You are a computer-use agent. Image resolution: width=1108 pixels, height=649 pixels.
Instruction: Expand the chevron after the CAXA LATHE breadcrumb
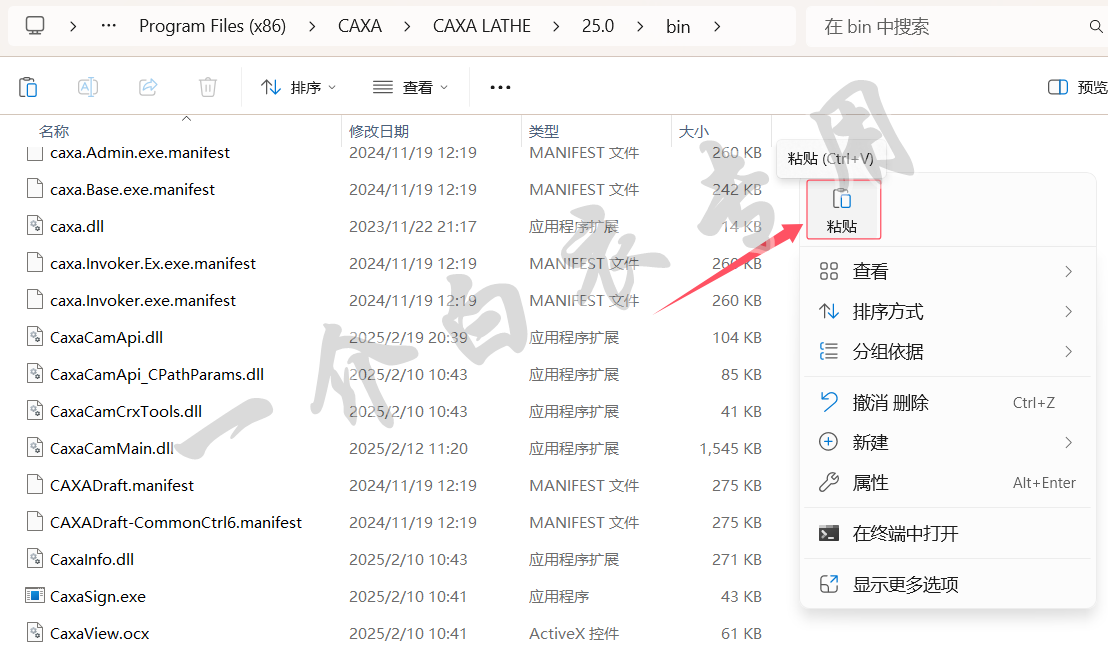click(556, 26)
